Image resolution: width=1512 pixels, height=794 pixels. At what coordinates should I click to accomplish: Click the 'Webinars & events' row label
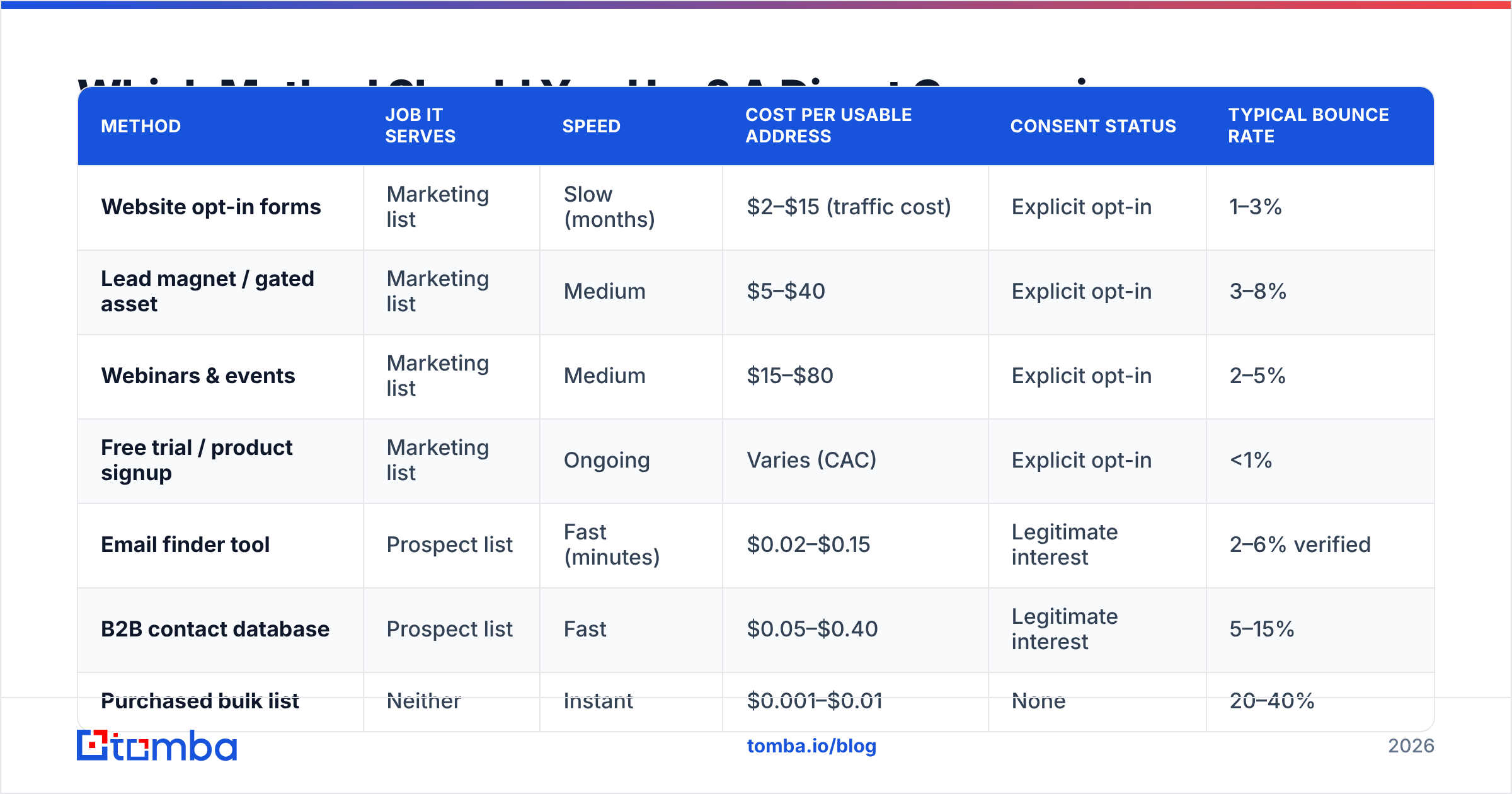(x=198, y=376)
